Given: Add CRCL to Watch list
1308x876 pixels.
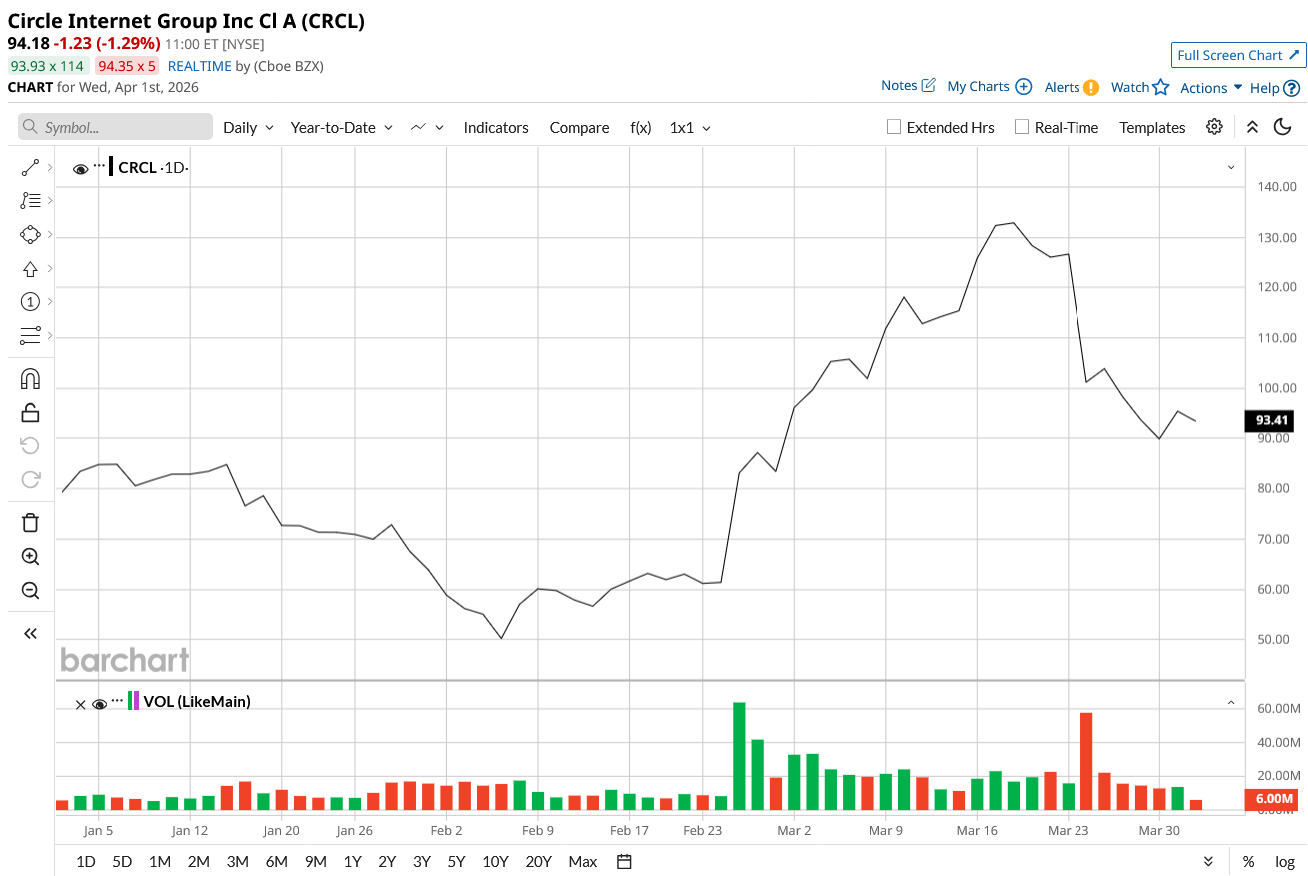Looking at the screenshot, I should [1140, 87].
